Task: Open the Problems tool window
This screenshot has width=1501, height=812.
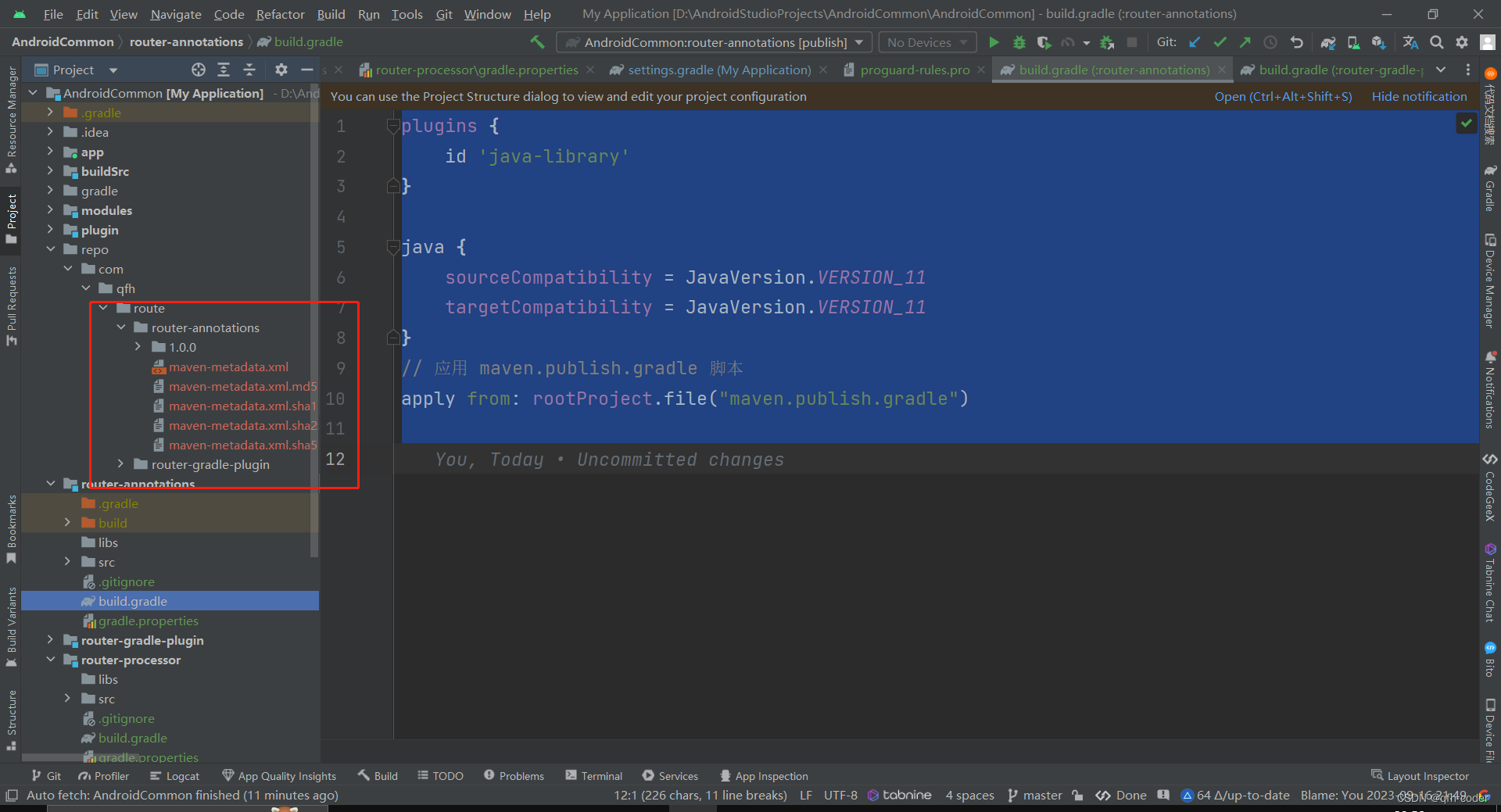Action: click(x=514, y=776)
